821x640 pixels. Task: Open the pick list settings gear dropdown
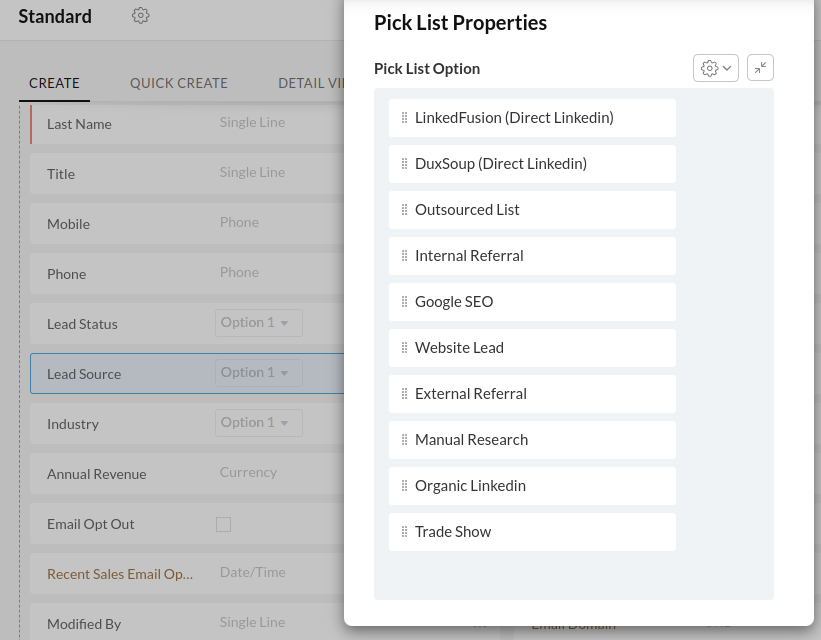(x=715, y=68)
